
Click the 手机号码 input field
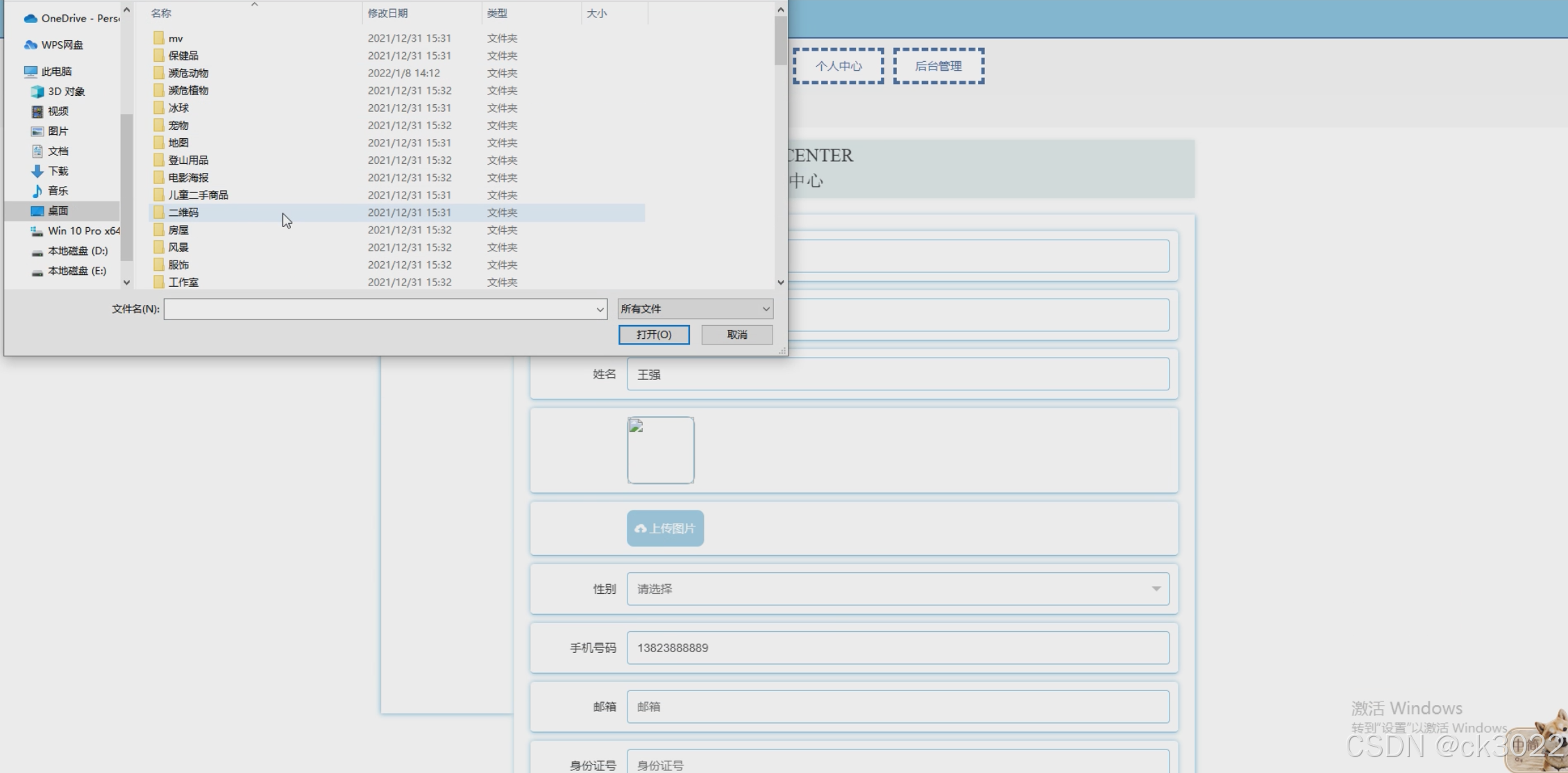click(x=897, y=648)
